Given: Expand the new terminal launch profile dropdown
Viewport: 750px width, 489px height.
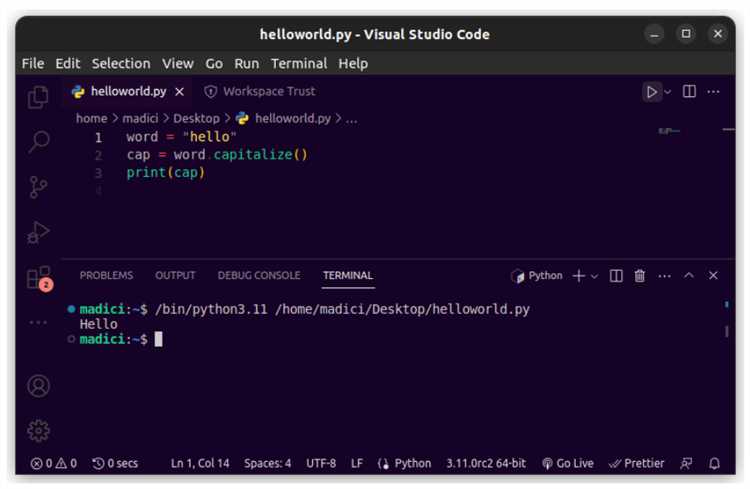Looking at the screenshot, I should tap(594, 276).
